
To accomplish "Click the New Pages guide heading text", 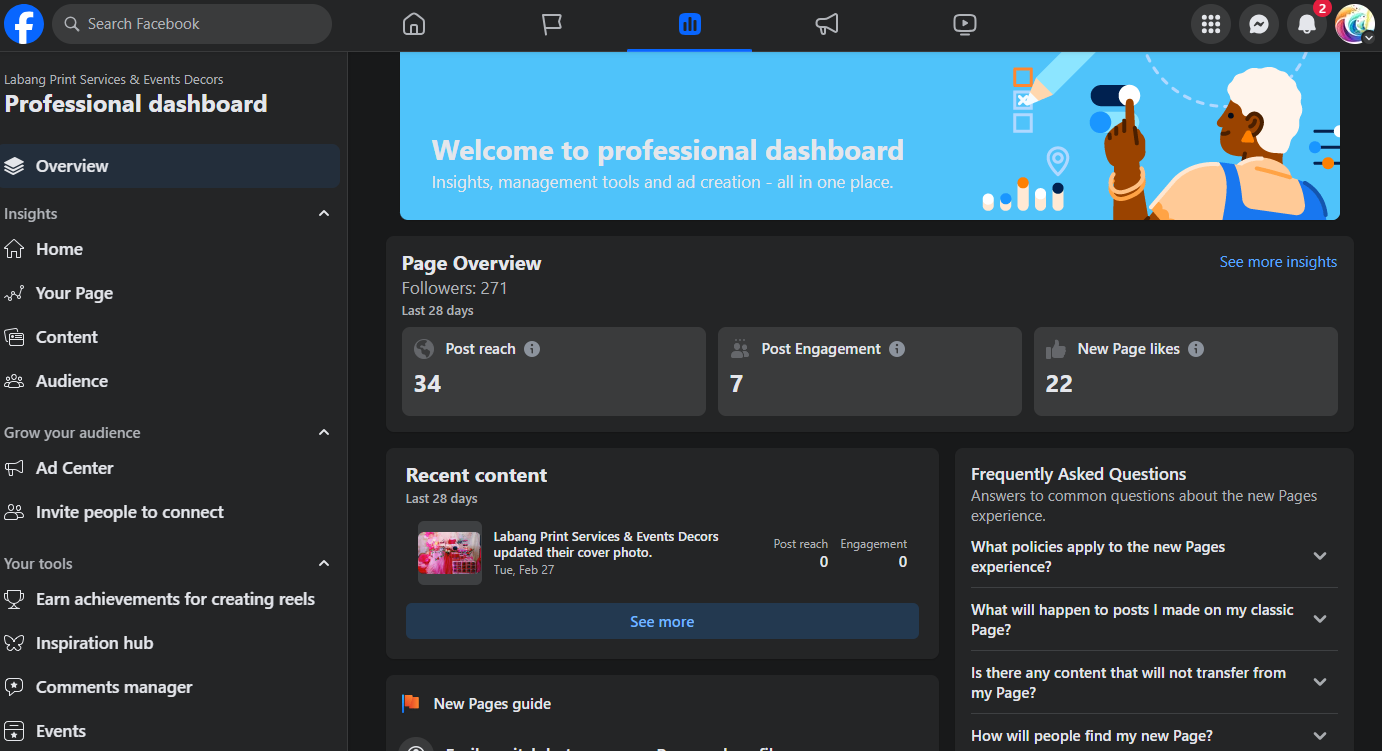I will click(492, 704).
